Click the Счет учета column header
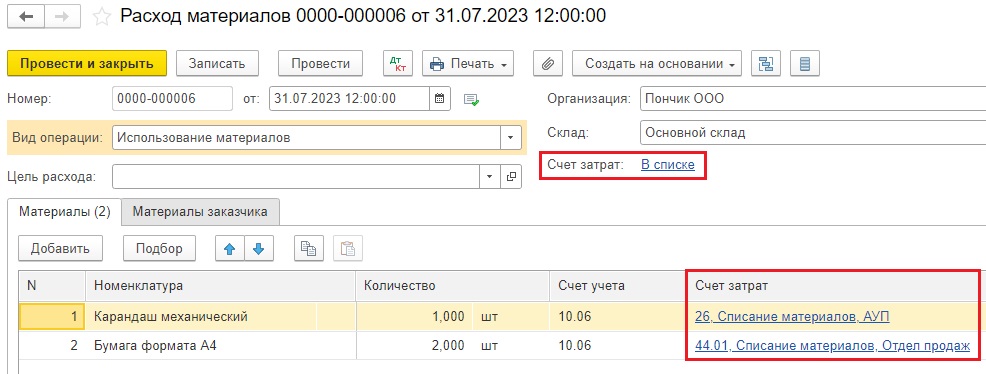The height and width of the screenshot is (374, 986). pos(618,286)
